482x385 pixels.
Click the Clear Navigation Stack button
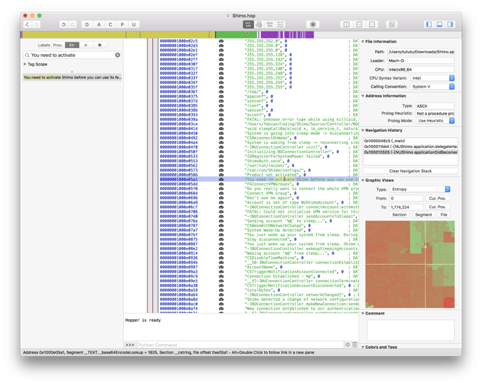tap(410, 171)
